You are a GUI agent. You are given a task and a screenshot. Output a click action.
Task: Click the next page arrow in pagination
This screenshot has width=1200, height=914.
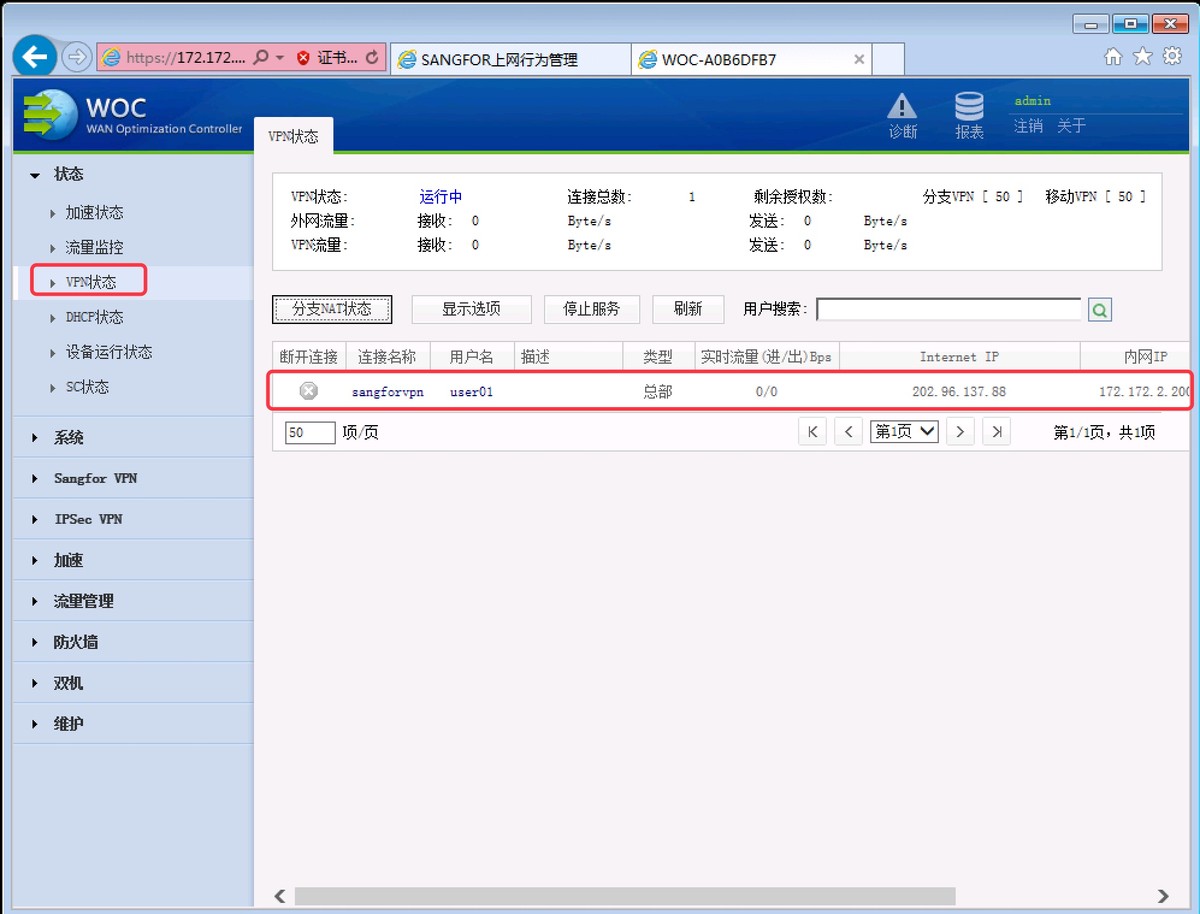tap(959, 431)
